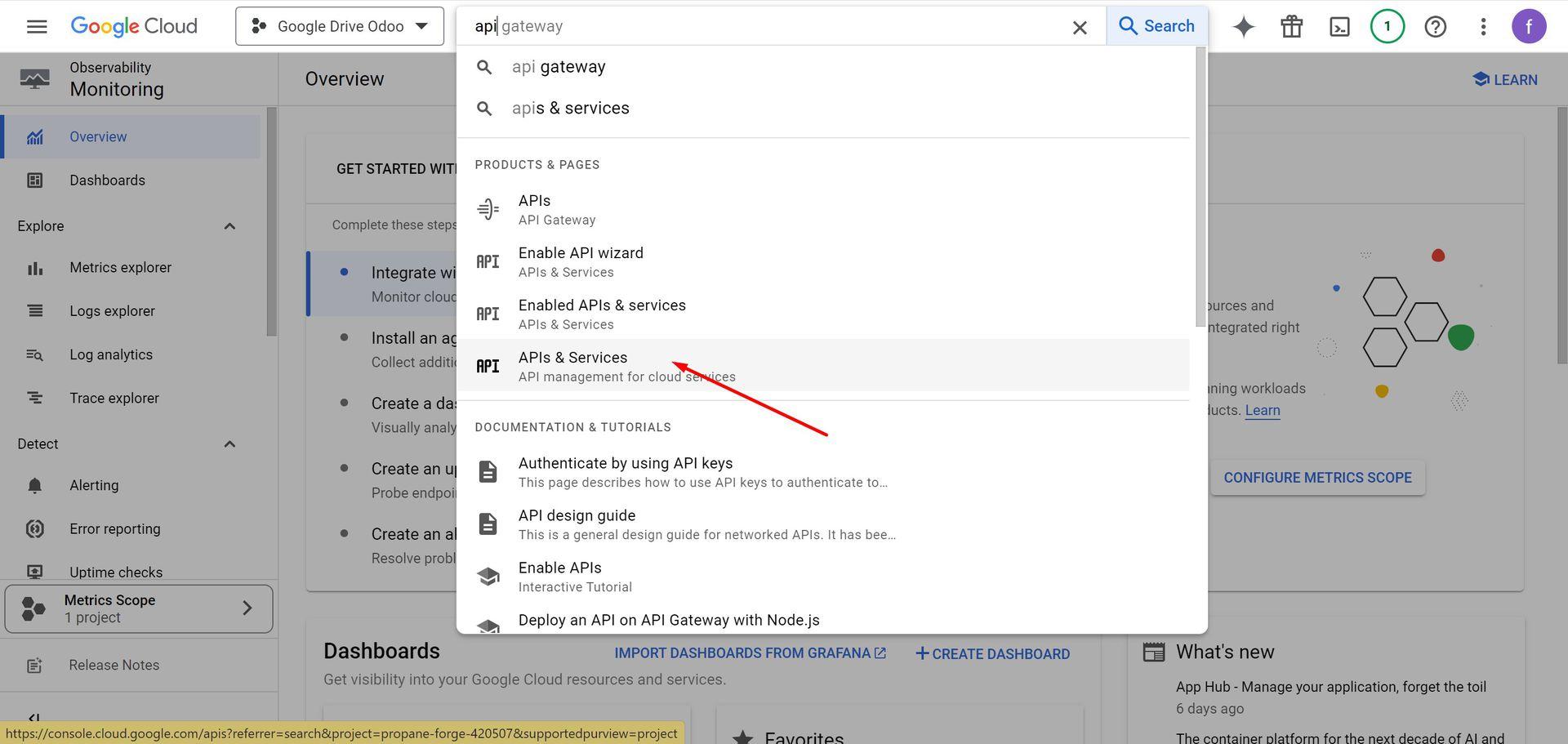1568x744 pixels.
Task: Open the user account avatar
Action: coord(1529,26)
